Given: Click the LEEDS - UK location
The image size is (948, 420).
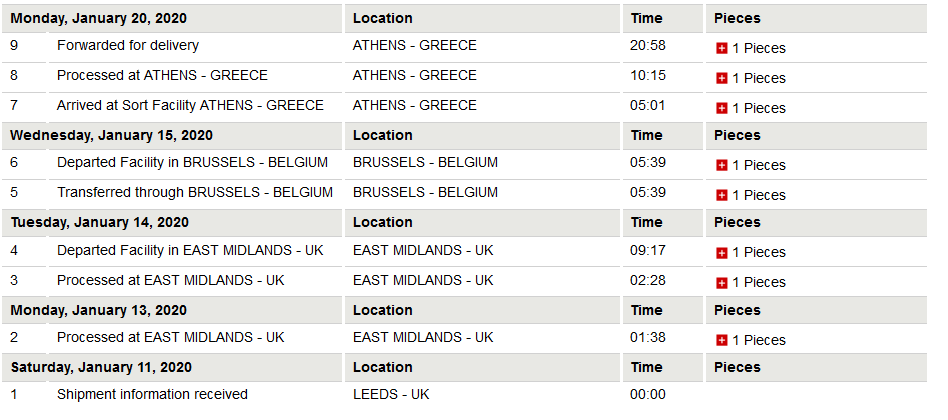Looking at the screenshot, I should (x=391, y=395).
